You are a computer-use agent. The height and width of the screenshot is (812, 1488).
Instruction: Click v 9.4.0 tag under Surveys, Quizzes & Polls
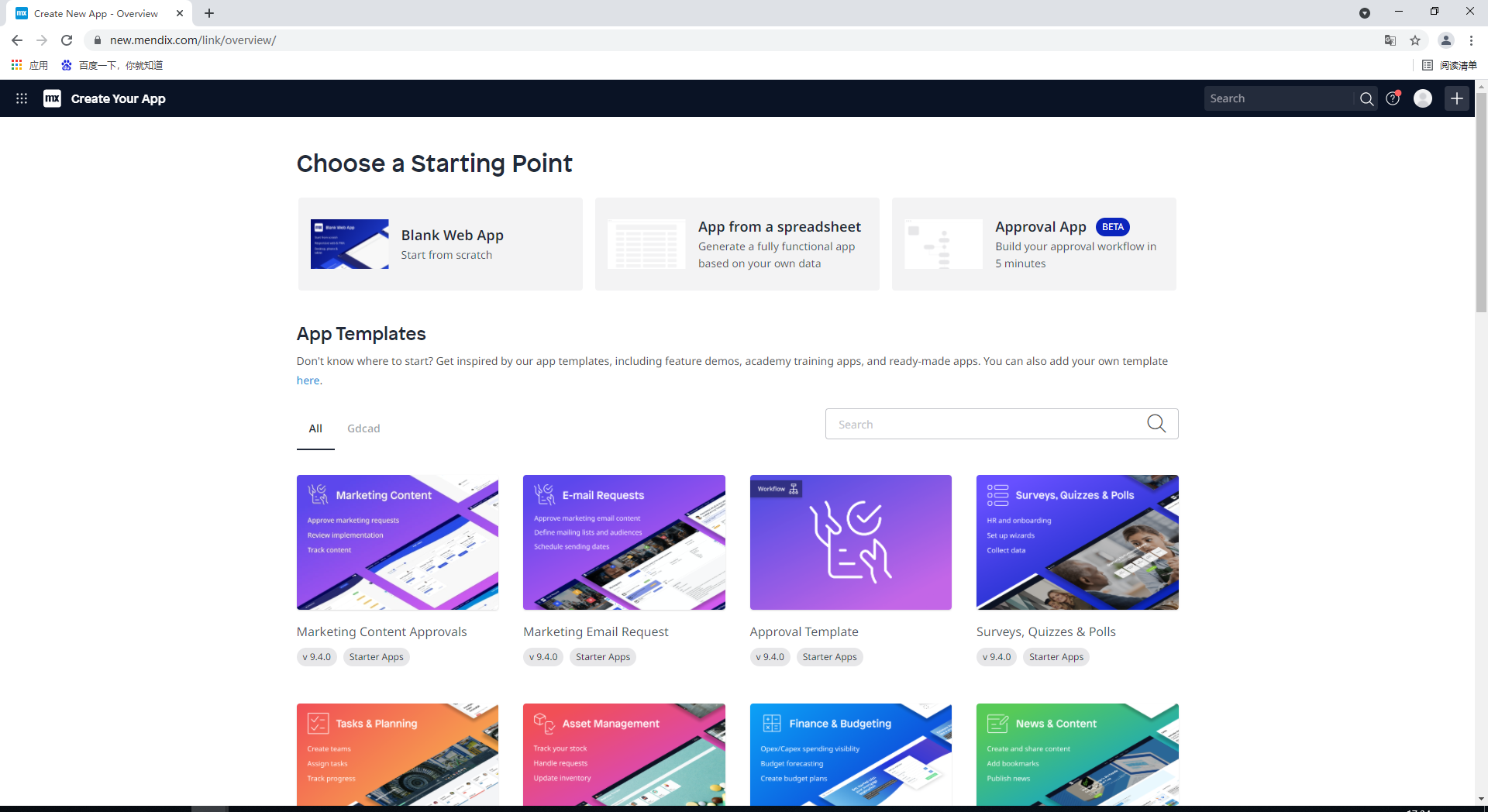pos(997,657)
